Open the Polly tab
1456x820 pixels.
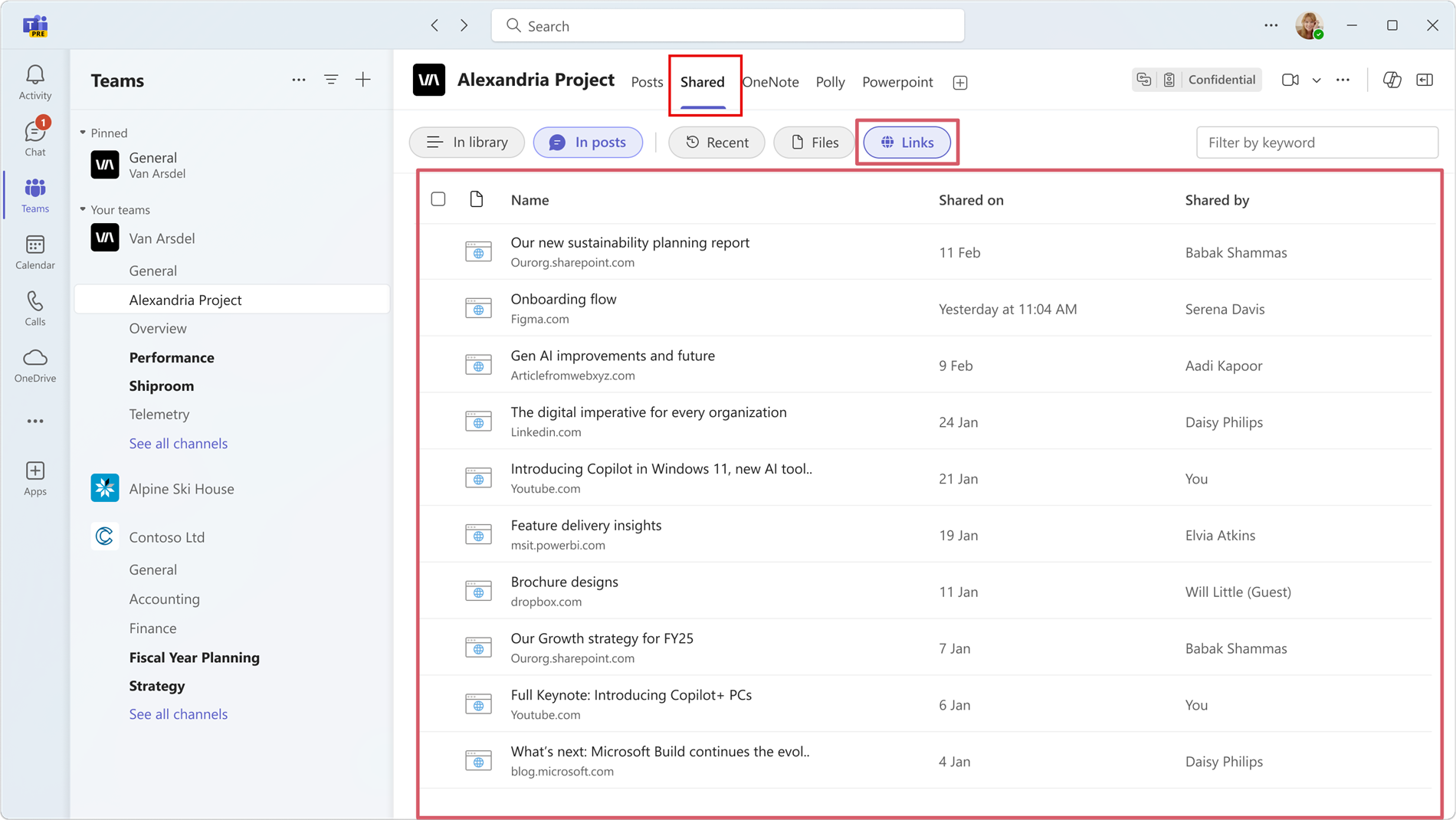pyautogui.click(x=830, y=82)
